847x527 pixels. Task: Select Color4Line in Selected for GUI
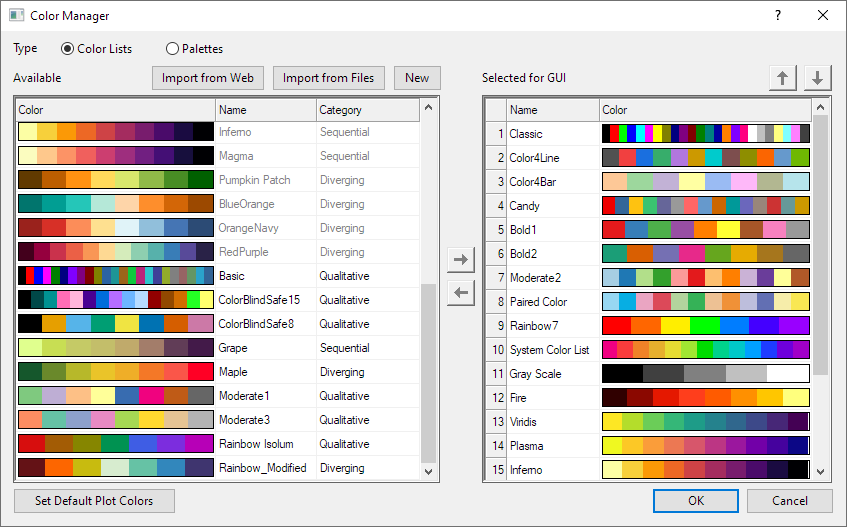[x=534, y=158]
